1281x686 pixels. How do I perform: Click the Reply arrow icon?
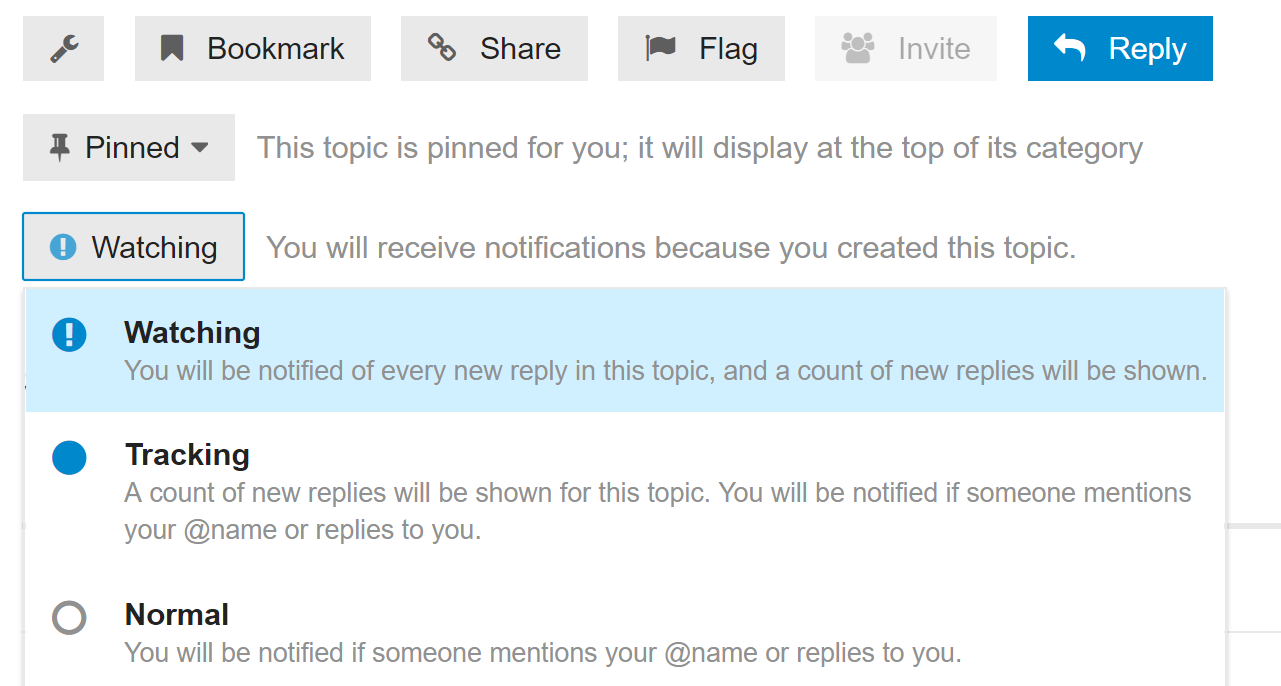pyautogui.click(x=1070, y=47)
